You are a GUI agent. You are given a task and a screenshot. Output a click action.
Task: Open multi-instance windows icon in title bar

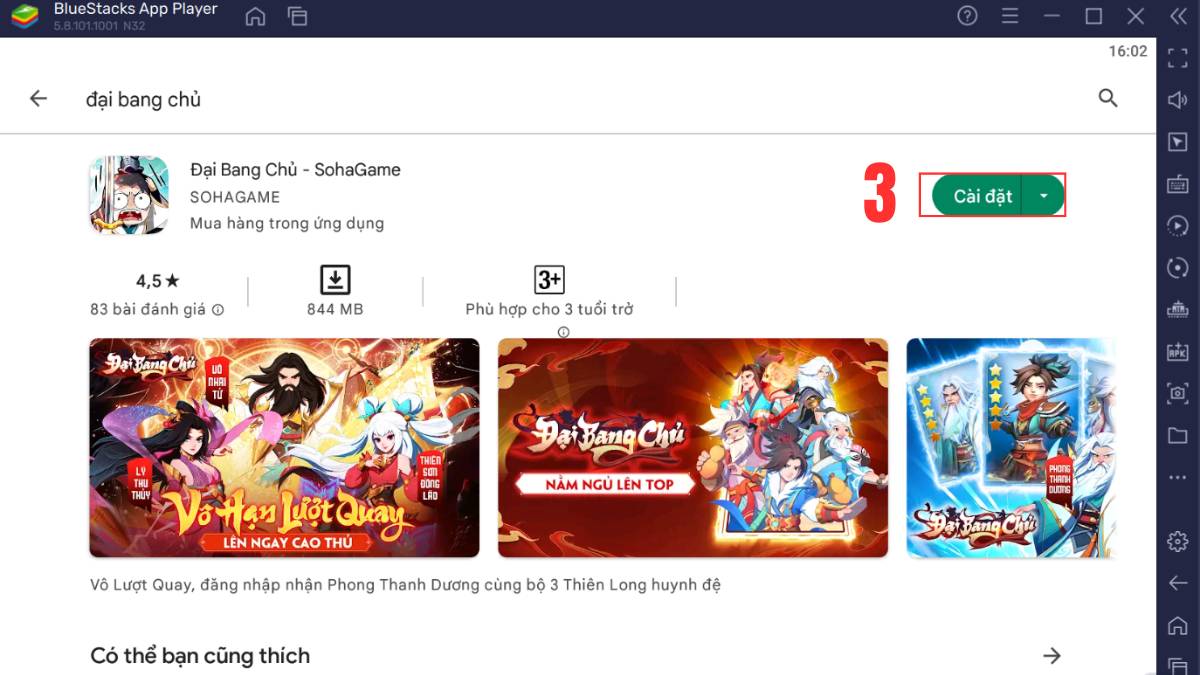click(297, 17)
